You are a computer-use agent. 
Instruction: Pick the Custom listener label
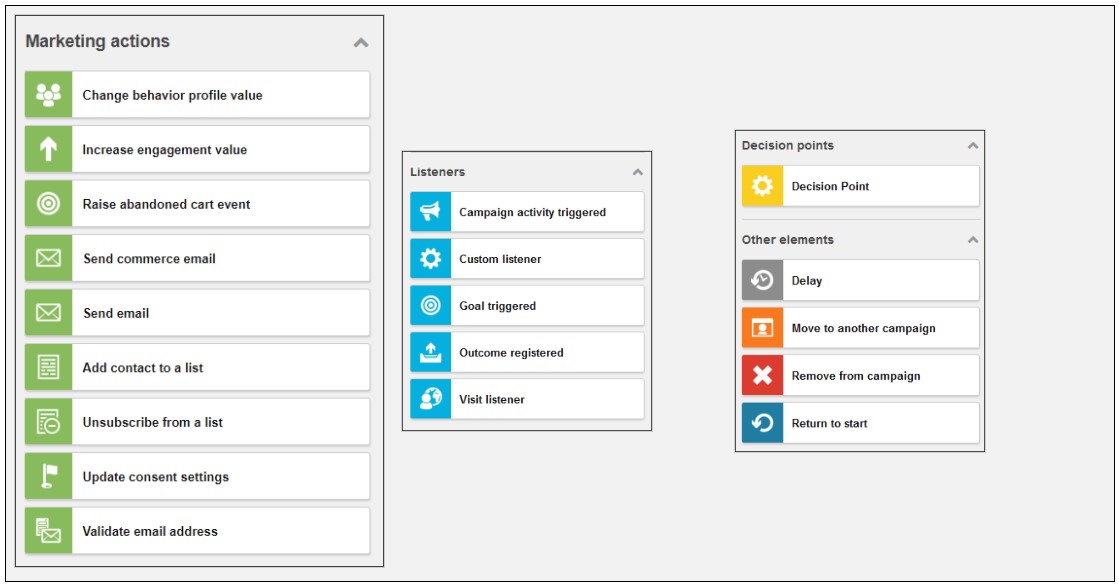click(x=500, y=259)
